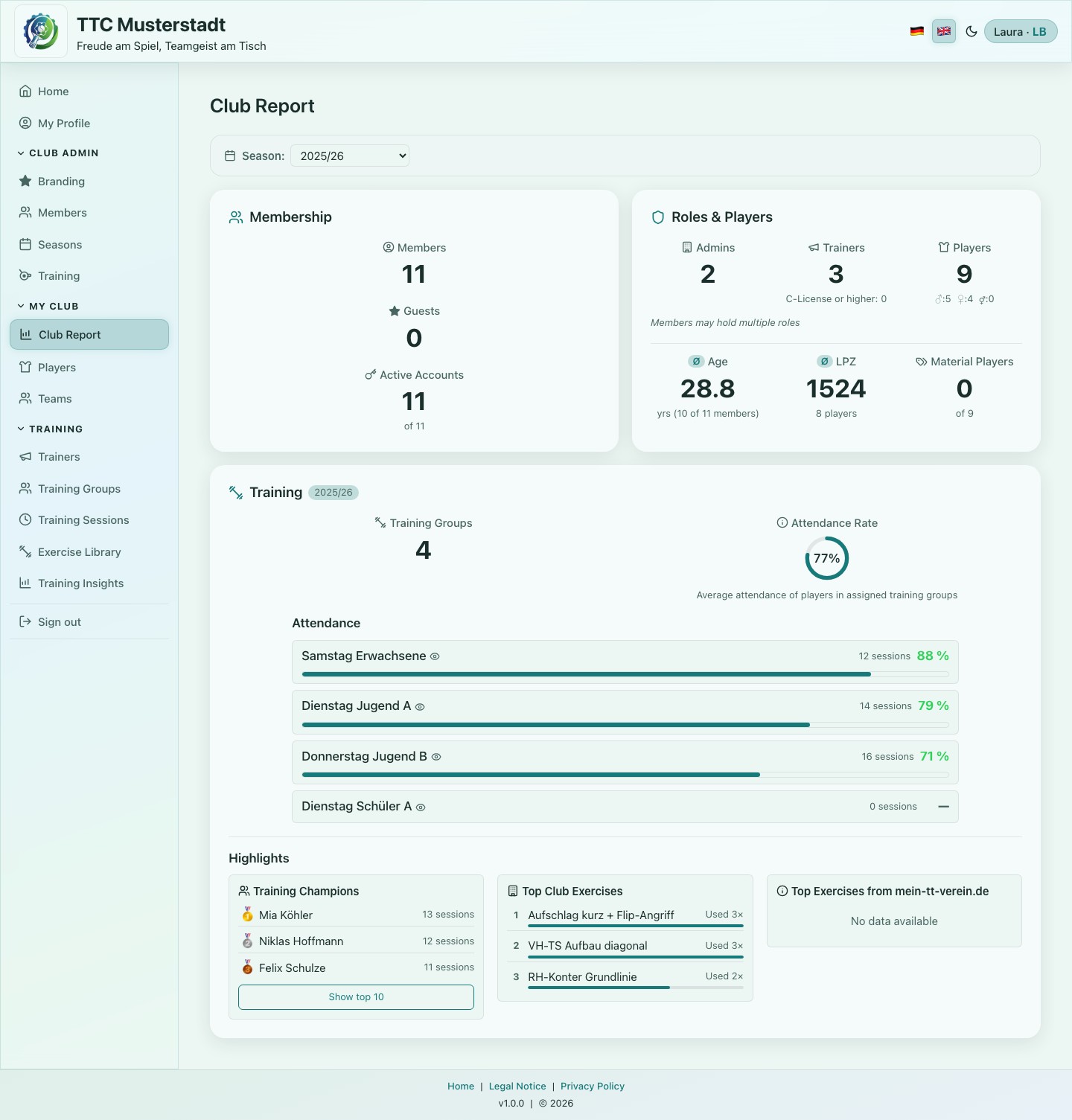Open Training Insights in the sidebar
Screen dimensions: 1072x1120
point(89,583)
